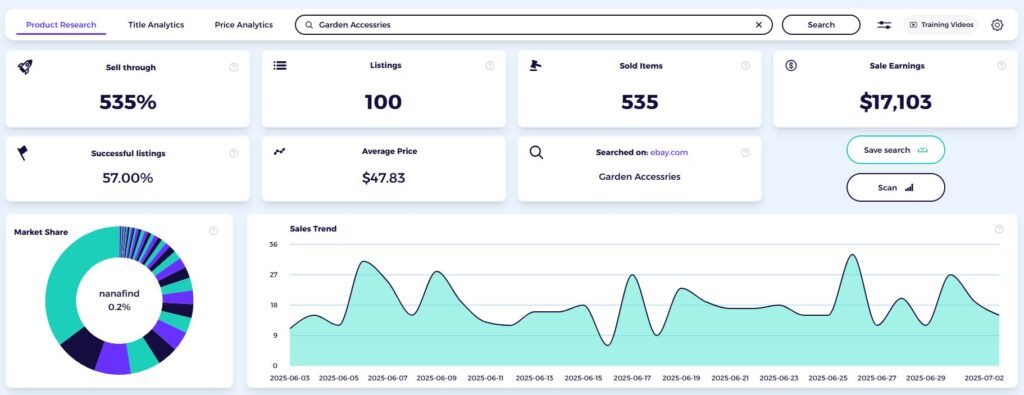The image size is (1024, 395).
Task: Open the Product Research tab
Action: 61,25
